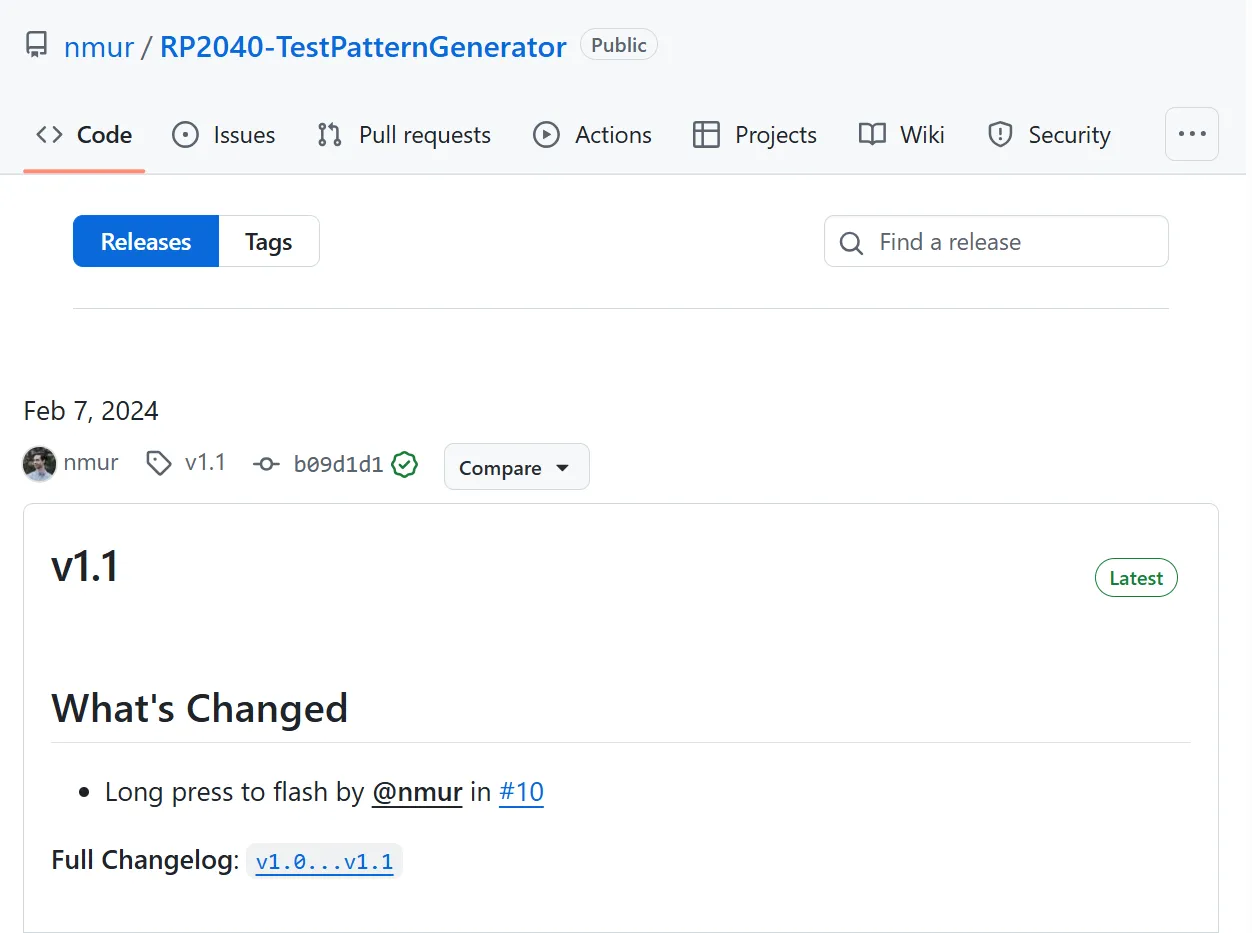The height and width of the screenshot is (933, 1252).
Task: Open the Actions tab
Action: coord(592,135)
